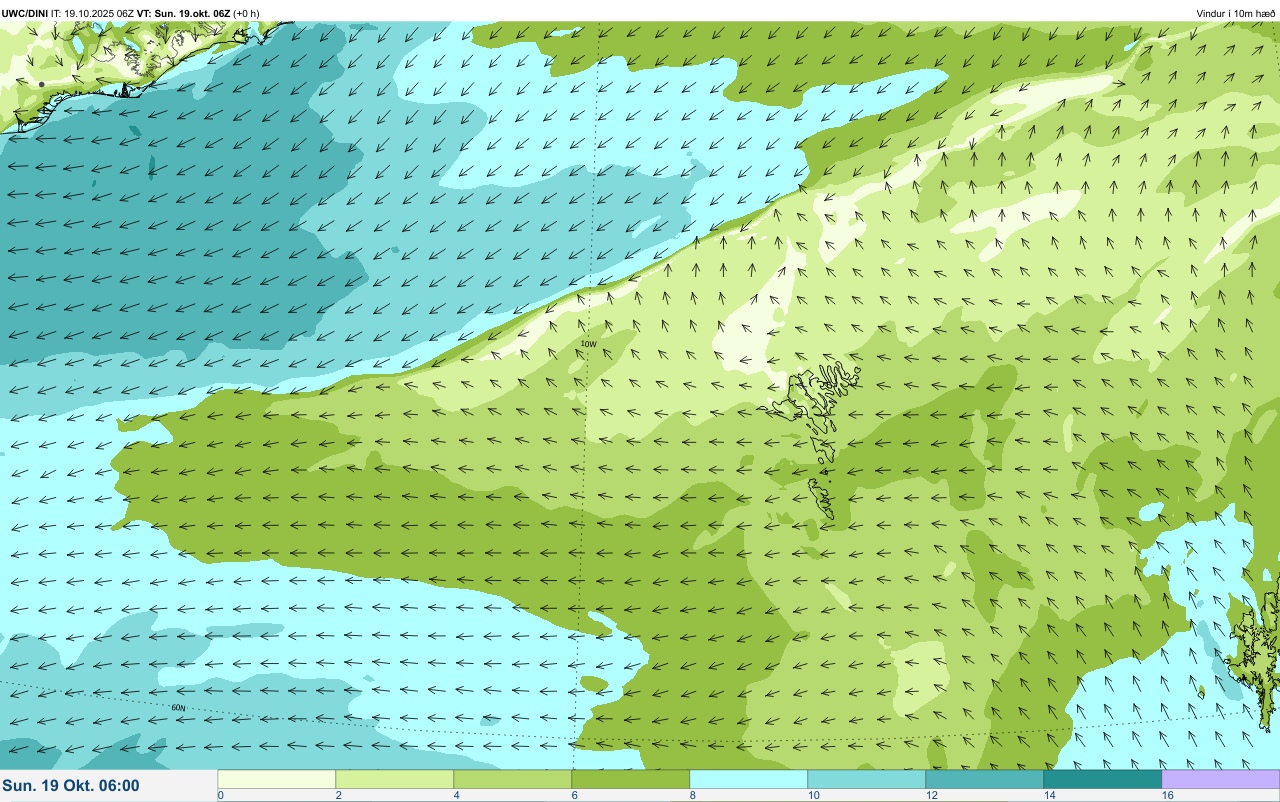Click the '60N' latitude label on map
1280x802 pixels.
click(178, 708)
